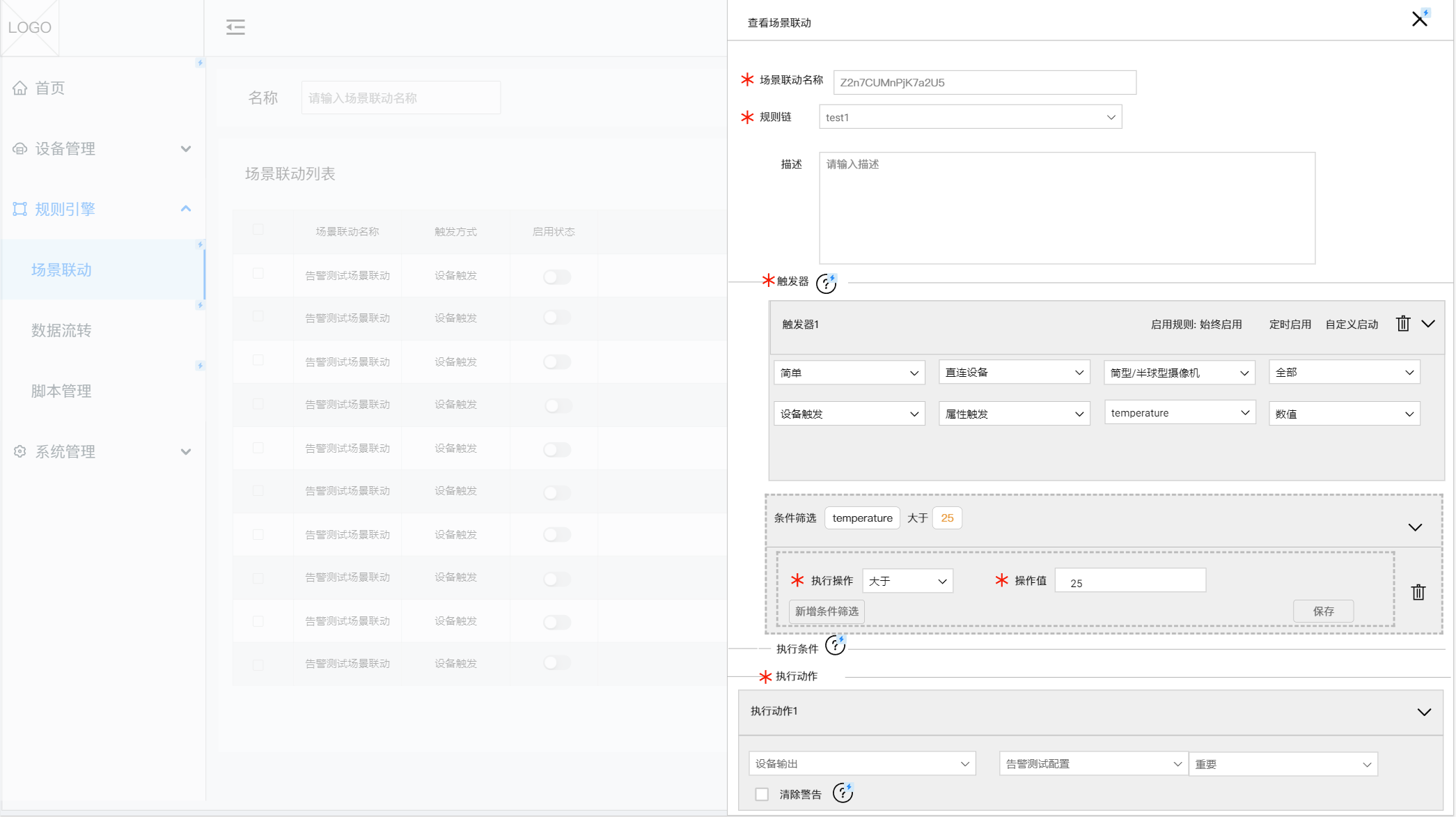
Task: Focus the 操作值 input showing 25
Action: click(1131, 580)
